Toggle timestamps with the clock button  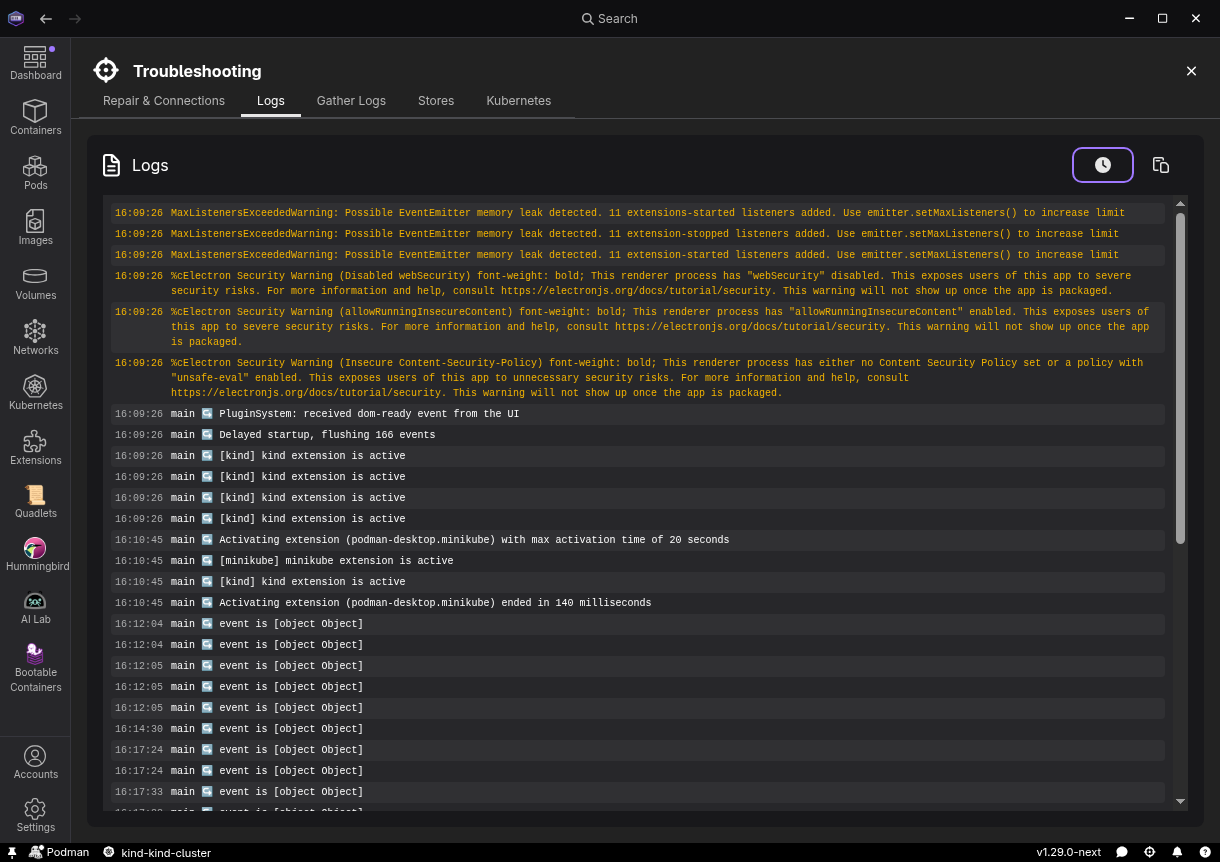pyautogui.click(x=1103, y=165)
